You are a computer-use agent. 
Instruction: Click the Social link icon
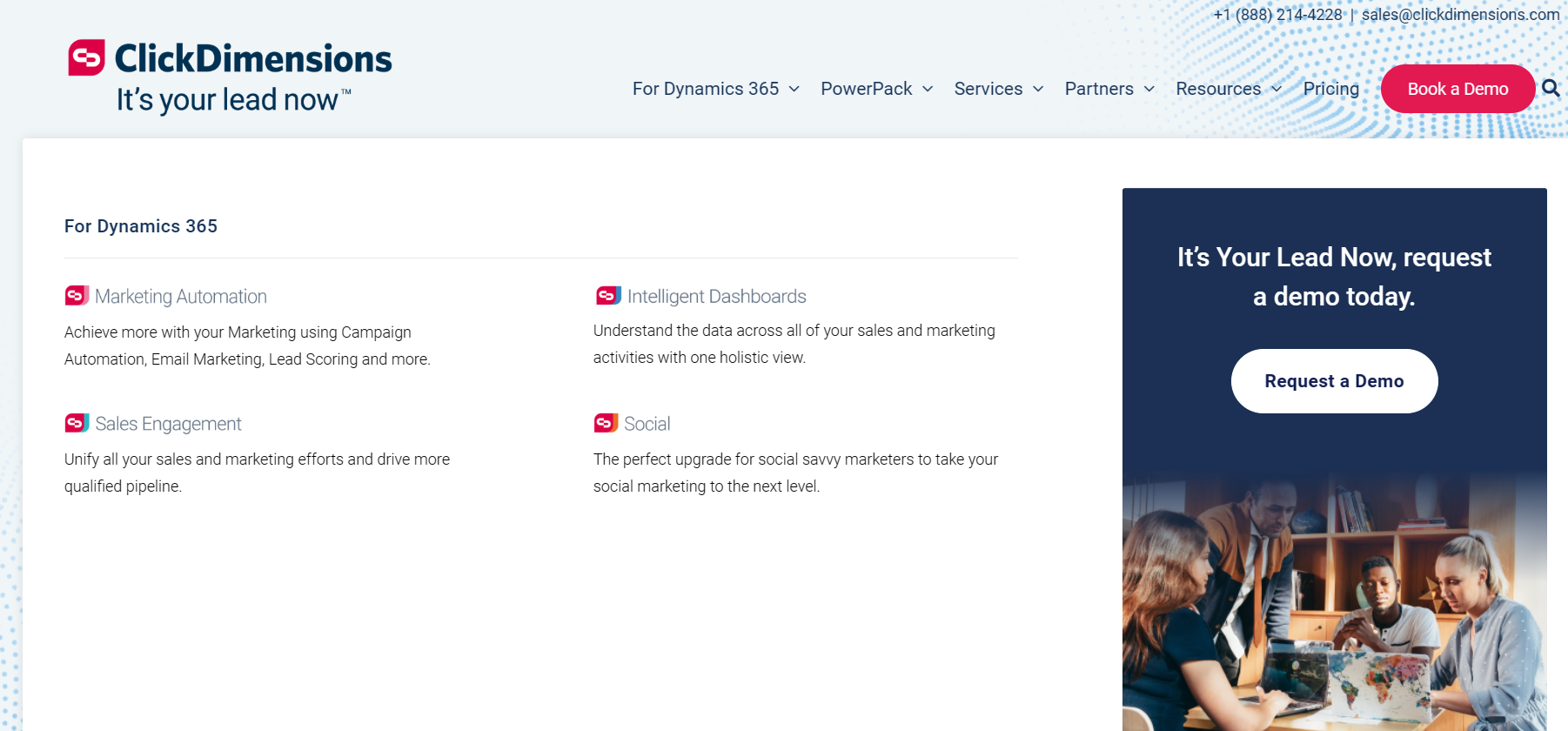tap(606, 423)
